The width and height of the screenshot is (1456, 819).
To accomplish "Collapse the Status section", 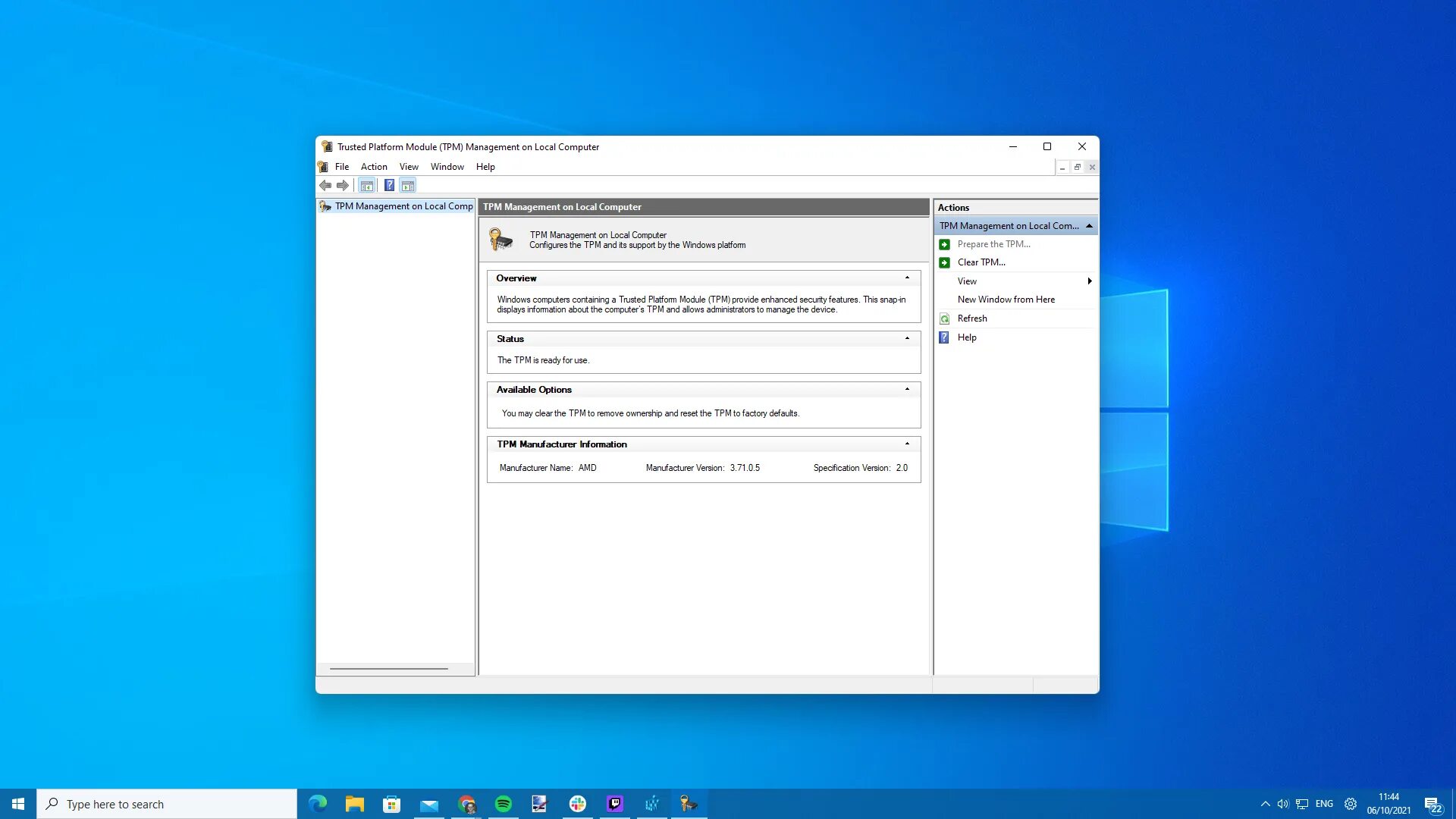I will coord(907,339).
